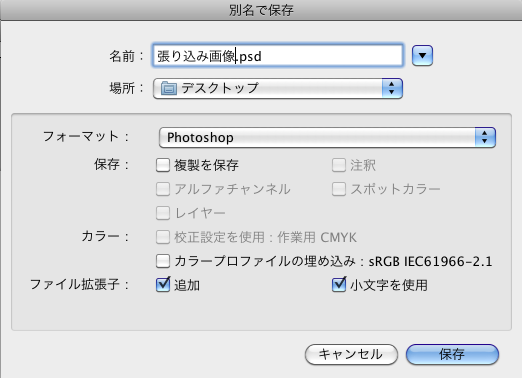The width and height of the screenshot is (522, 378).
Task: Click the desktop folder icon in 場所 popup
Action: tap(169, 88)
